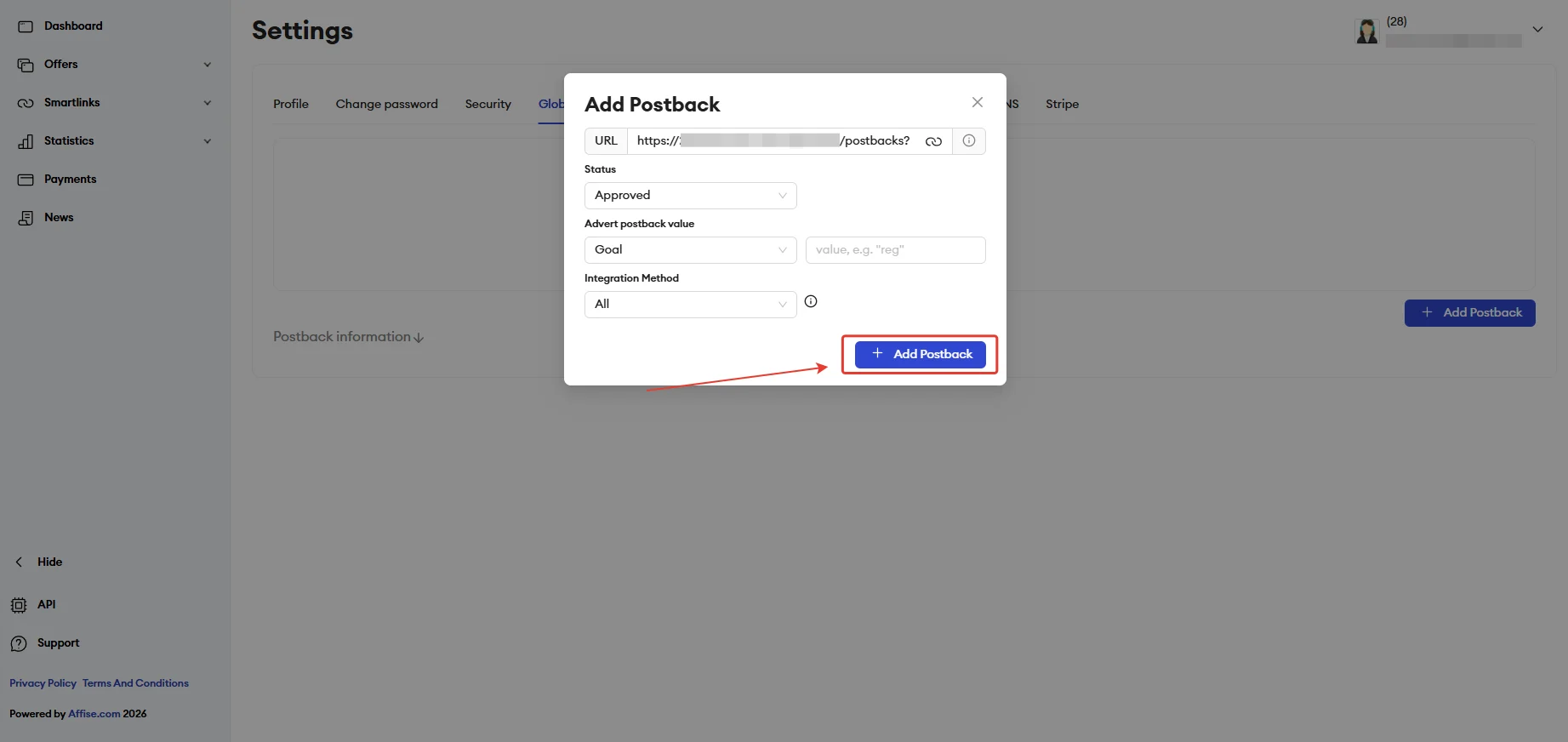
Task: Click the Add Postback button in the dialog
Action: pyautogui.click(x=920, y=354)
